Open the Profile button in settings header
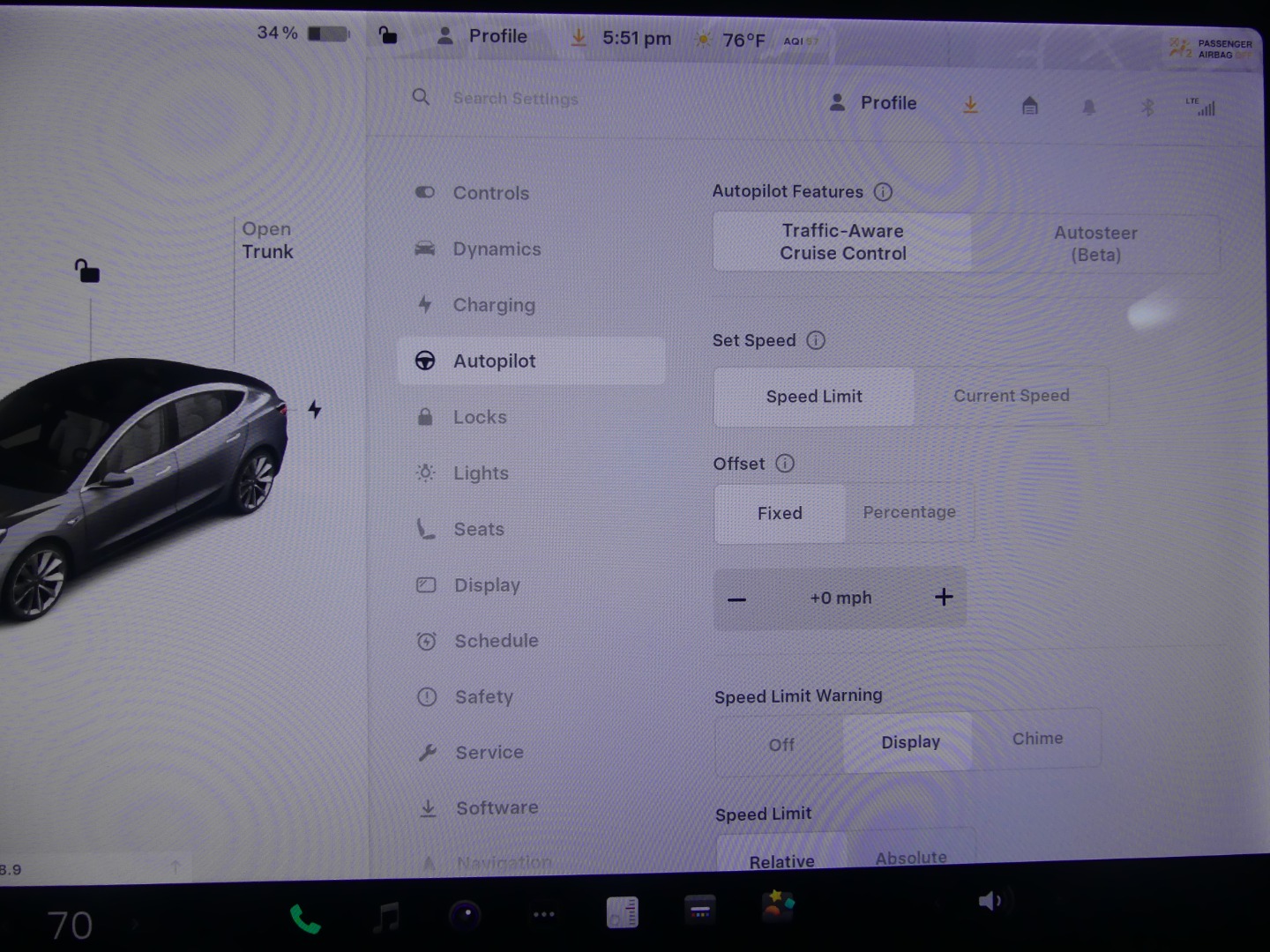Image resolution: width=1270 pixels, height=952 pixels. point(873,103)
